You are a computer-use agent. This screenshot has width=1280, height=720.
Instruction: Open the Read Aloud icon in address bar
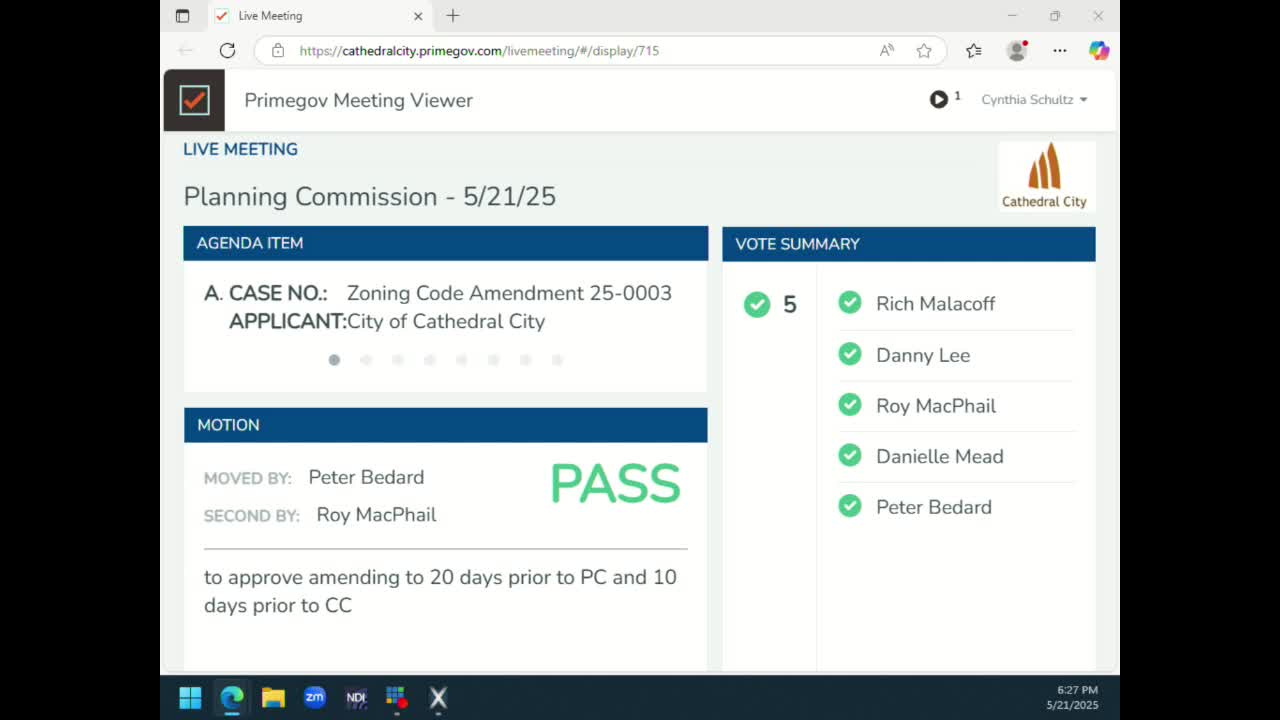887,50
